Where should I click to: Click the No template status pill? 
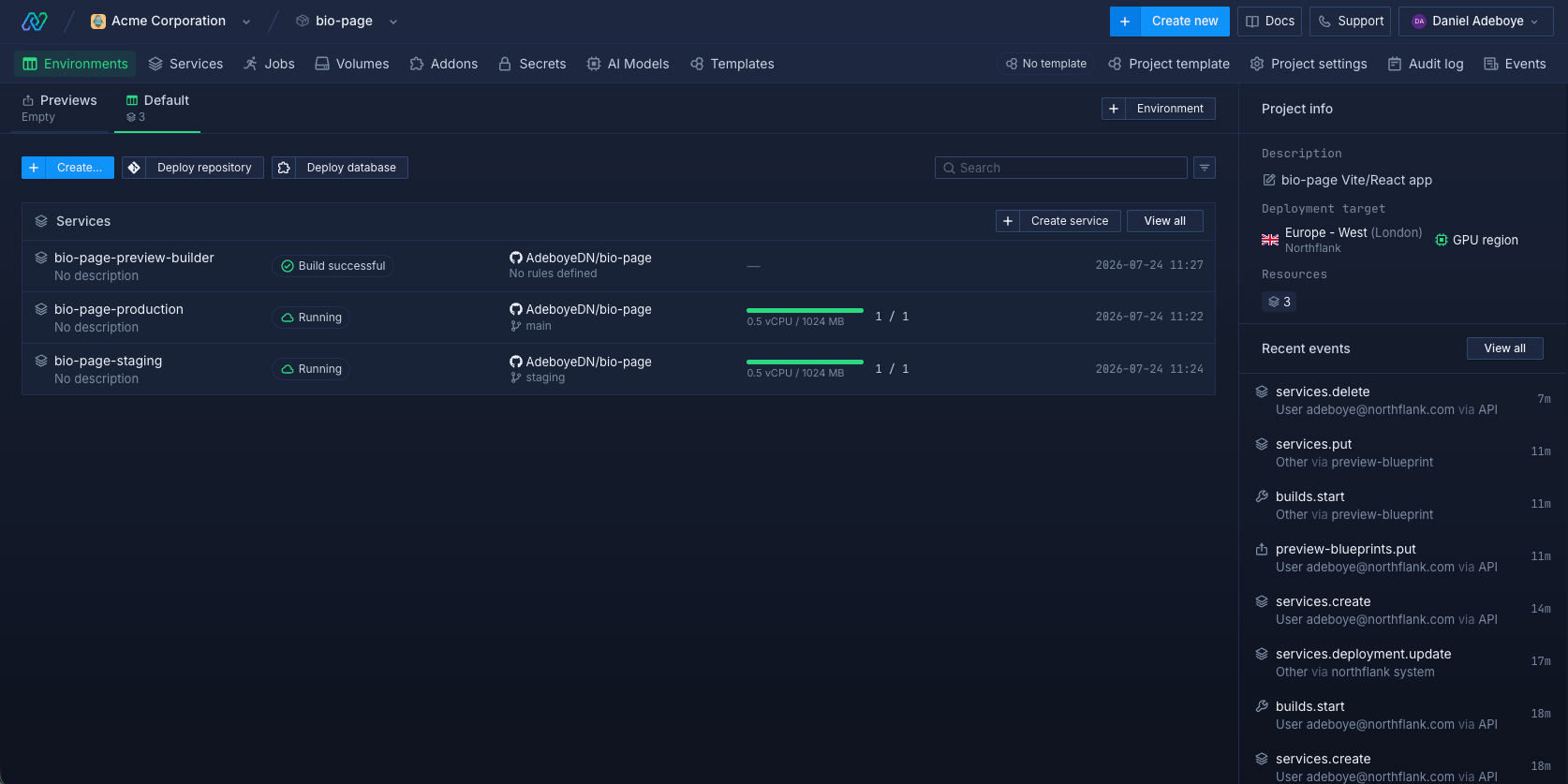(1046, 64)
